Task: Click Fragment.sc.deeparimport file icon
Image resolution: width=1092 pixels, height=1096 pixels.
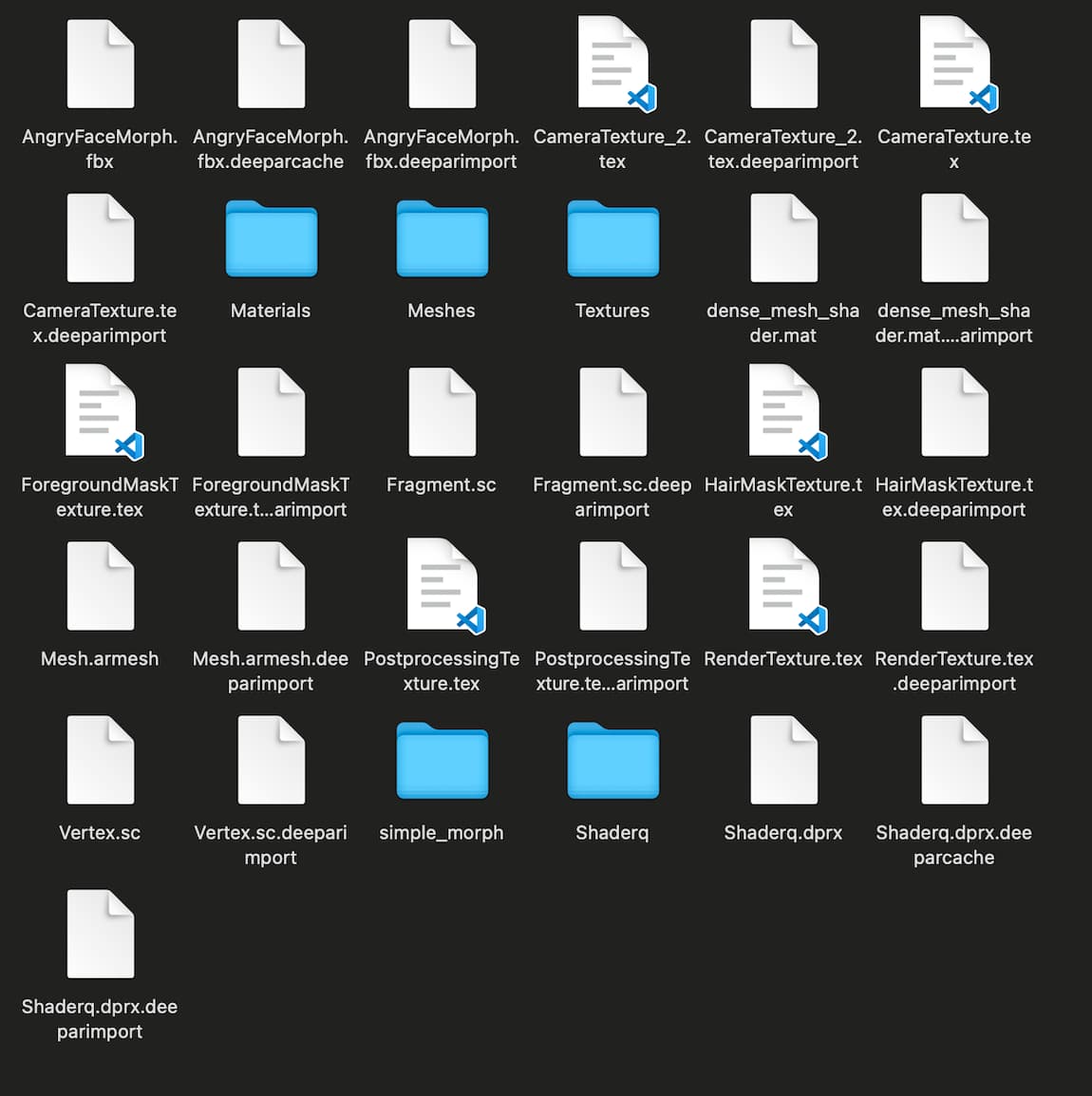Action: (x=612, y=411)
